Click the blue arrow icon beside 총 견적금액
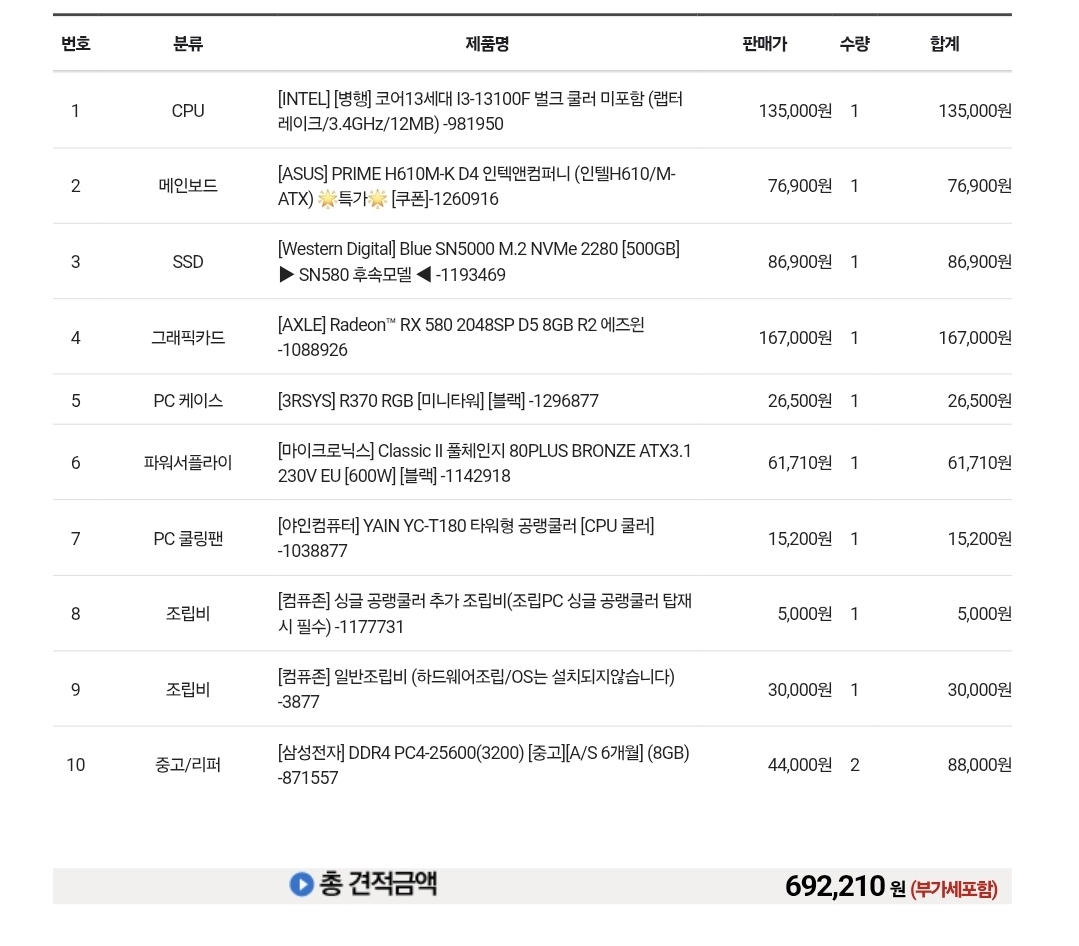This screenshot has height=946, width=1079. 301,884
